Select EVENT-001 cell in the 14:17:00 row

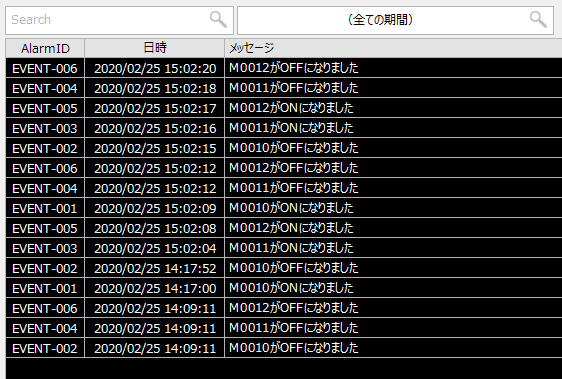tap(45, 288)
